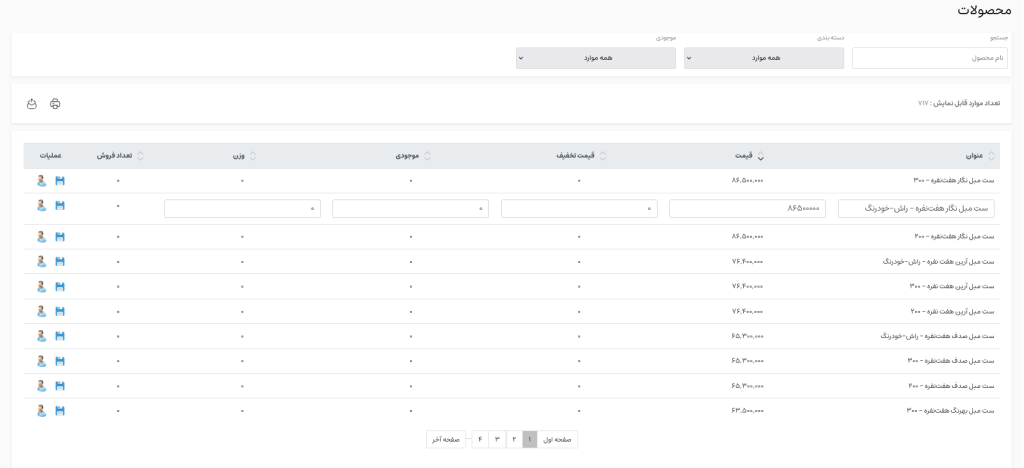Click the save icon in the last table row
Screen dimensions: 1024x468
click(x=60, y=411)
